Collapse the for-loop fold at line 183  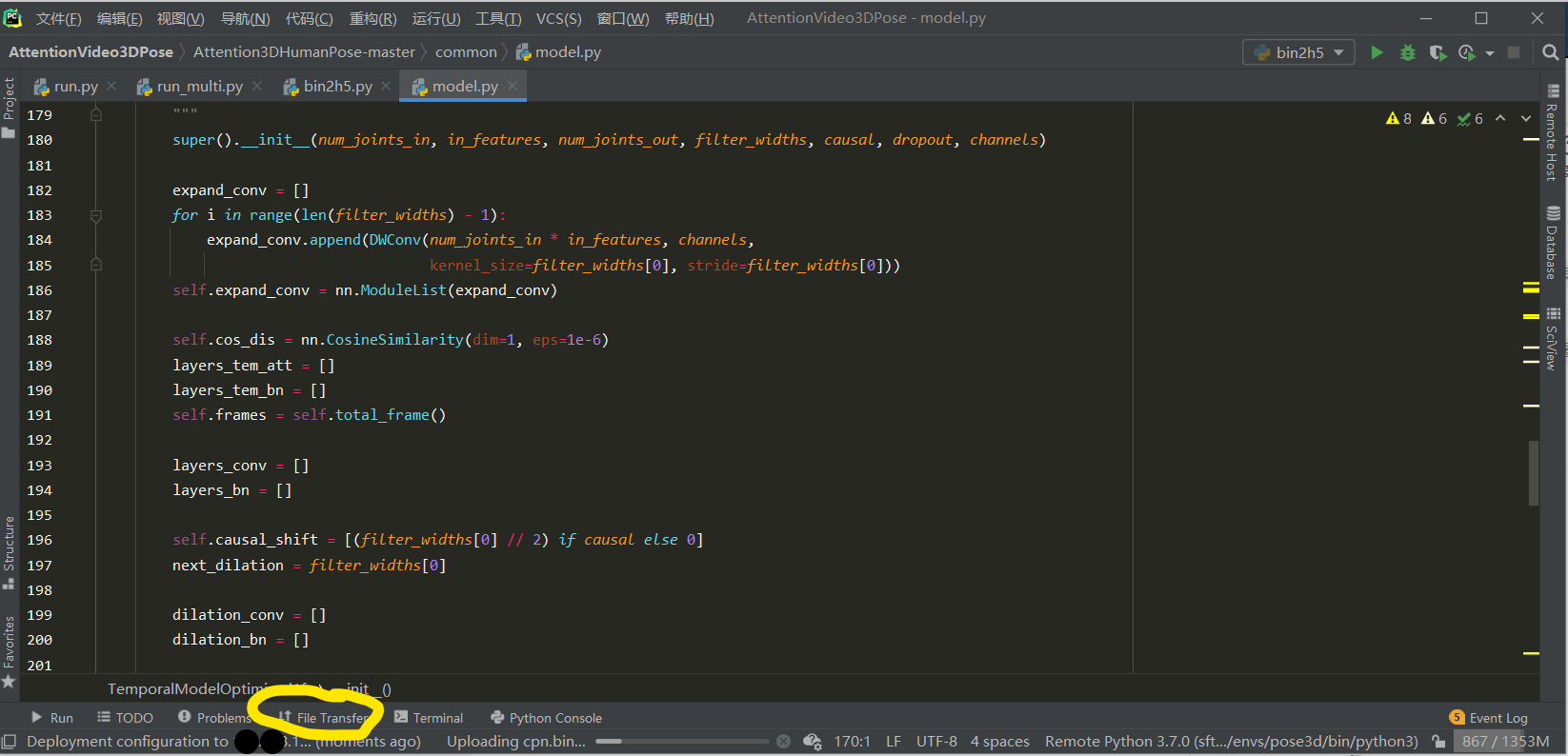pos(96,216)
